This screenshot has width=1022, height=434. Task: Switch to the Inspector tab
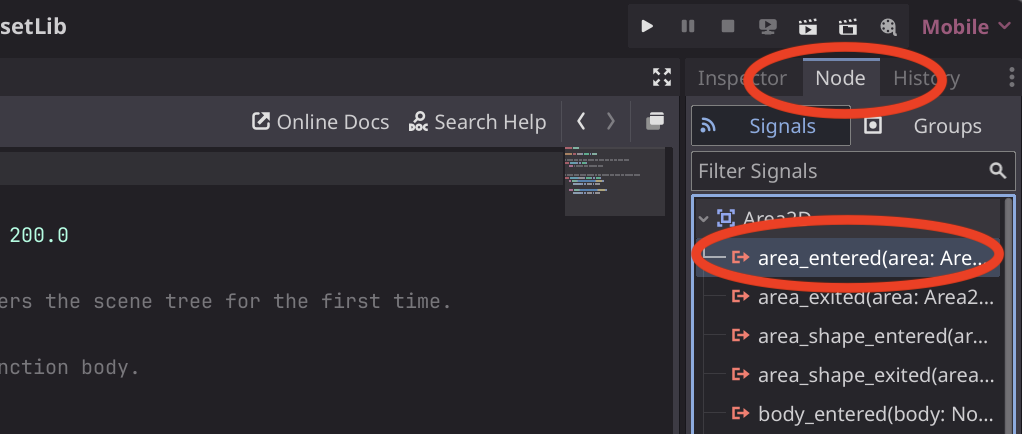[x=742, y=78]
